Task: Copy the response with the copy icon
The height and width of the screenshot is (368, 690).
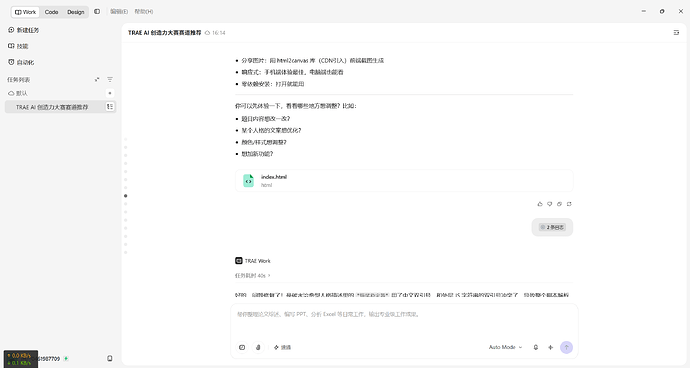Action: pyautogui.click(x=559, y=204)
